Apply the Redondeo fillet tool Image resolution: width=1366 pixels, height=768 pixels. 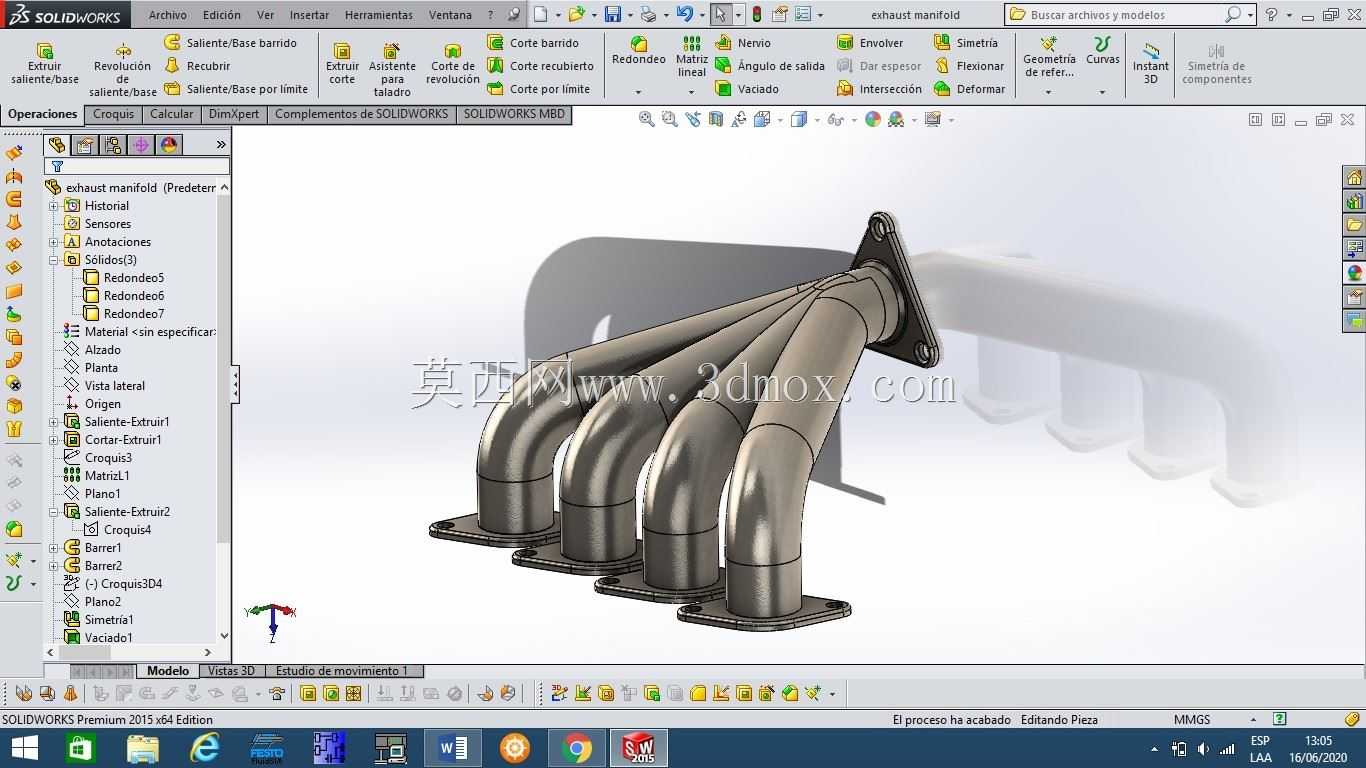click(639, 50)
